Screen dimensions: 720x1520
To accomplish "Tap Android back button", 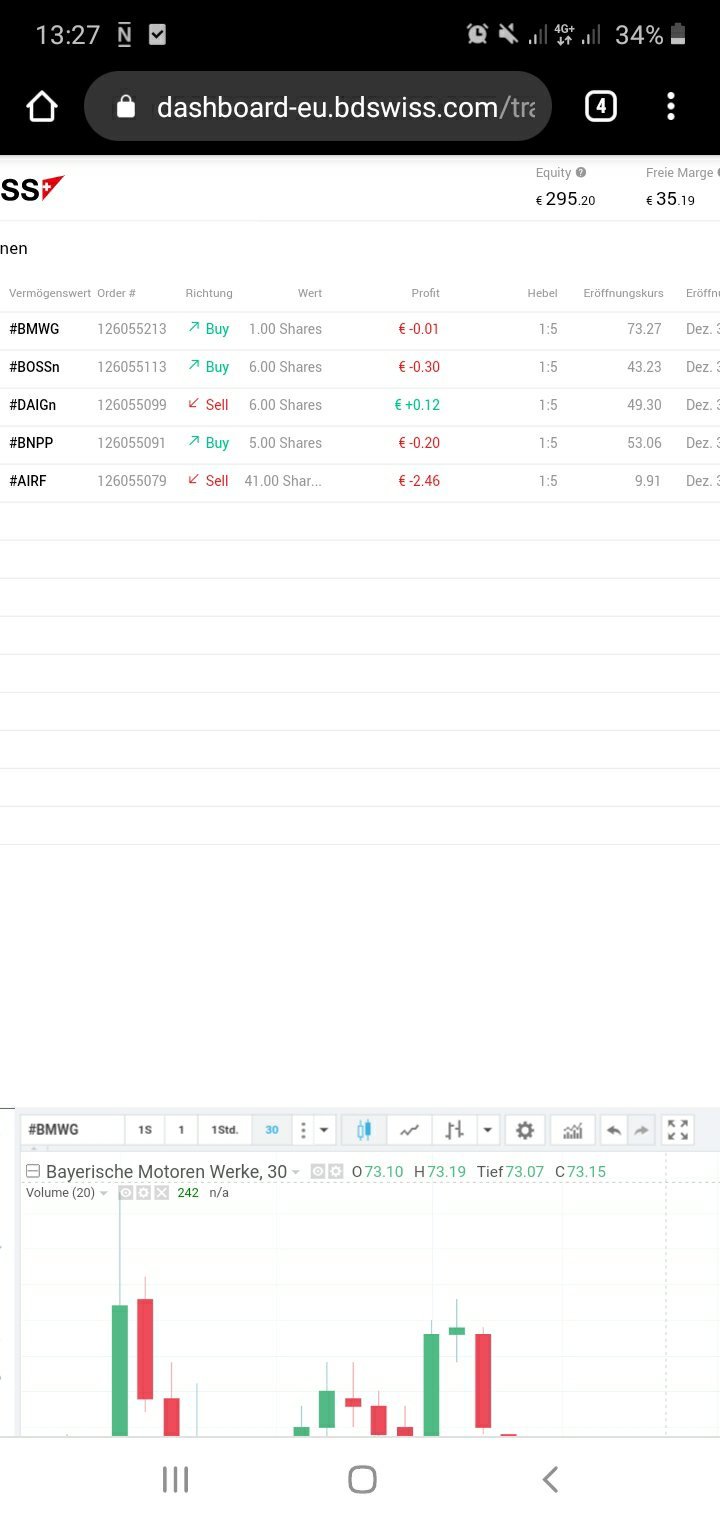I will tap(549, 1480).
